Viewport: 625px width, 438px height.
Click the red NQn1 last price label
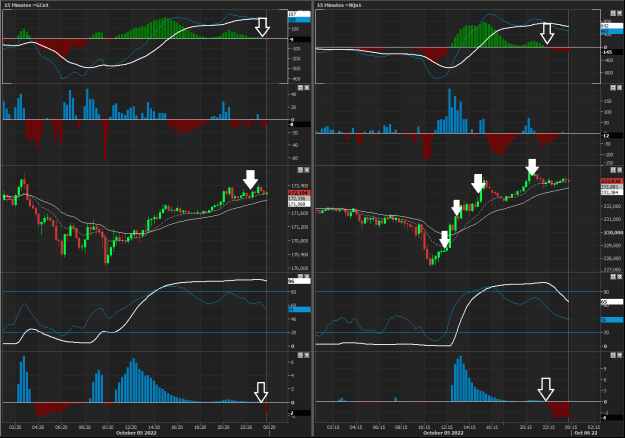pyautogui.click(x=612, y=181)
